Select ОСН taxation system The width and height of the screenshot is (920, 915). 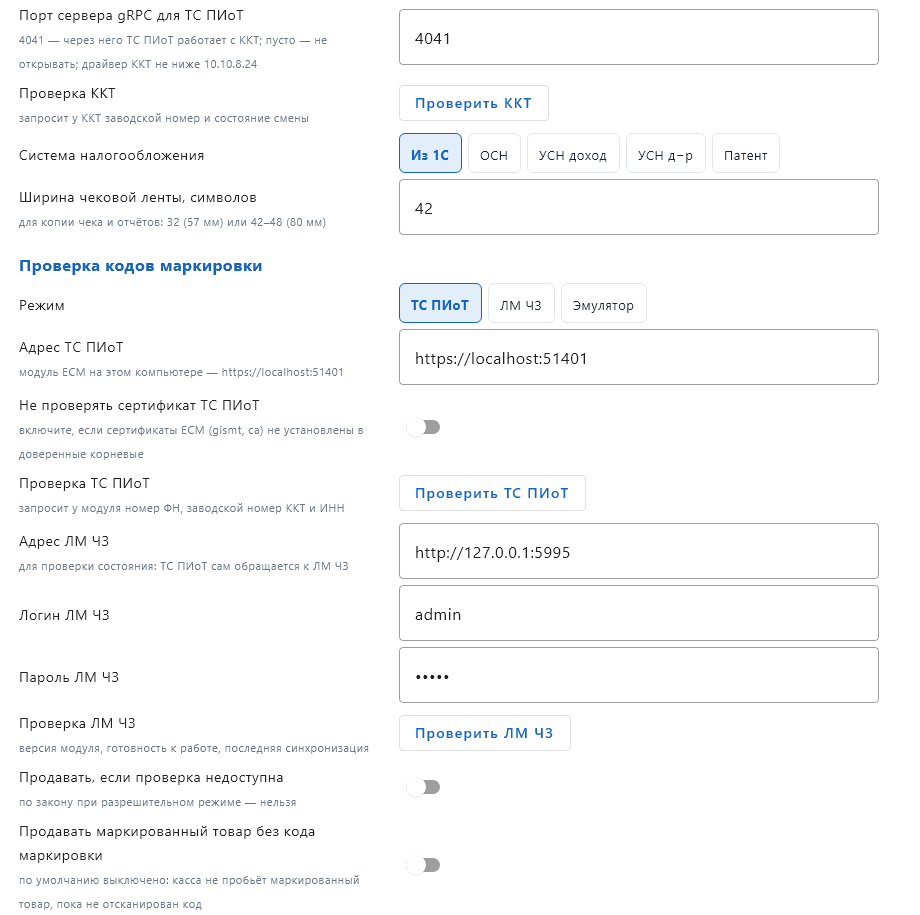coord(494,153)
